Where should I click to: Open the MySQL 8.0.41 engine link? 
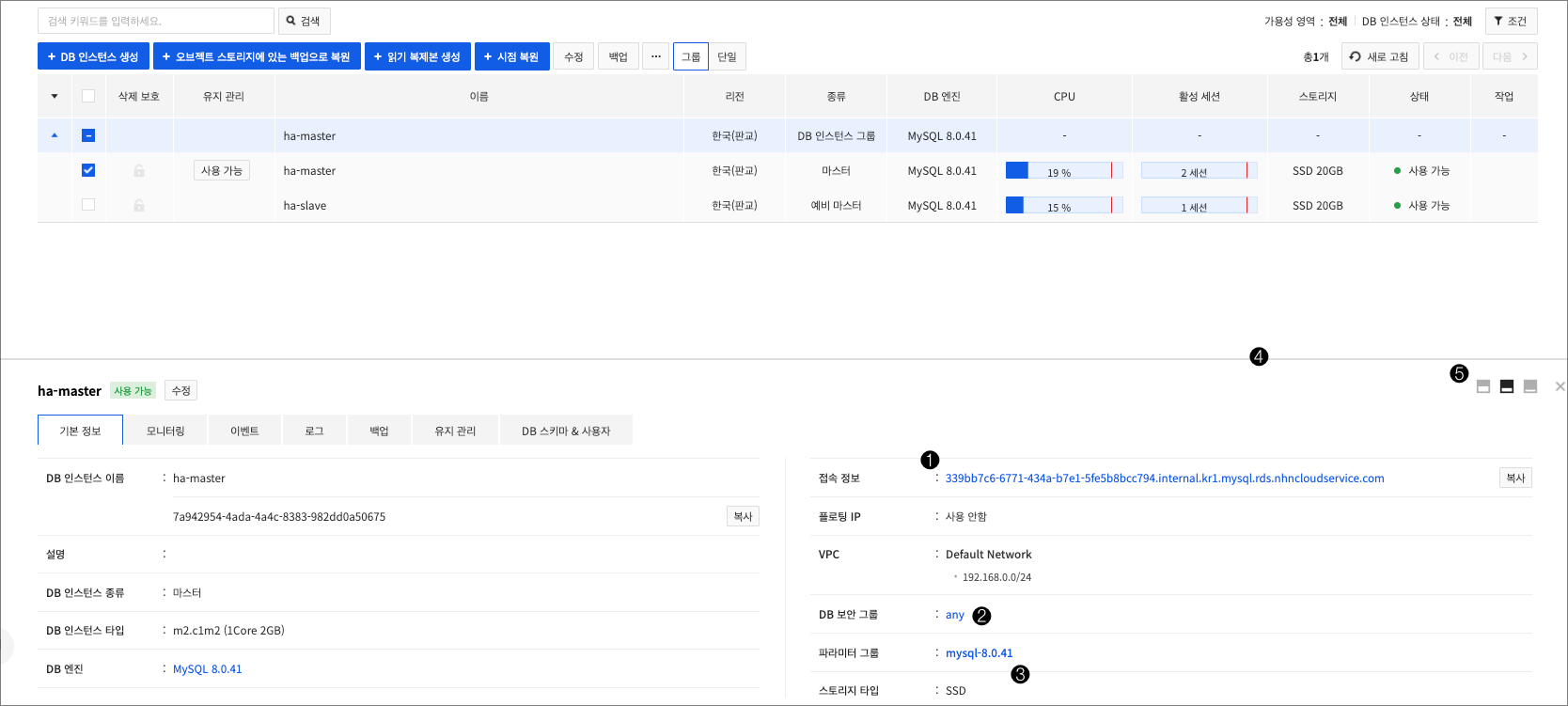coord(208,669)
